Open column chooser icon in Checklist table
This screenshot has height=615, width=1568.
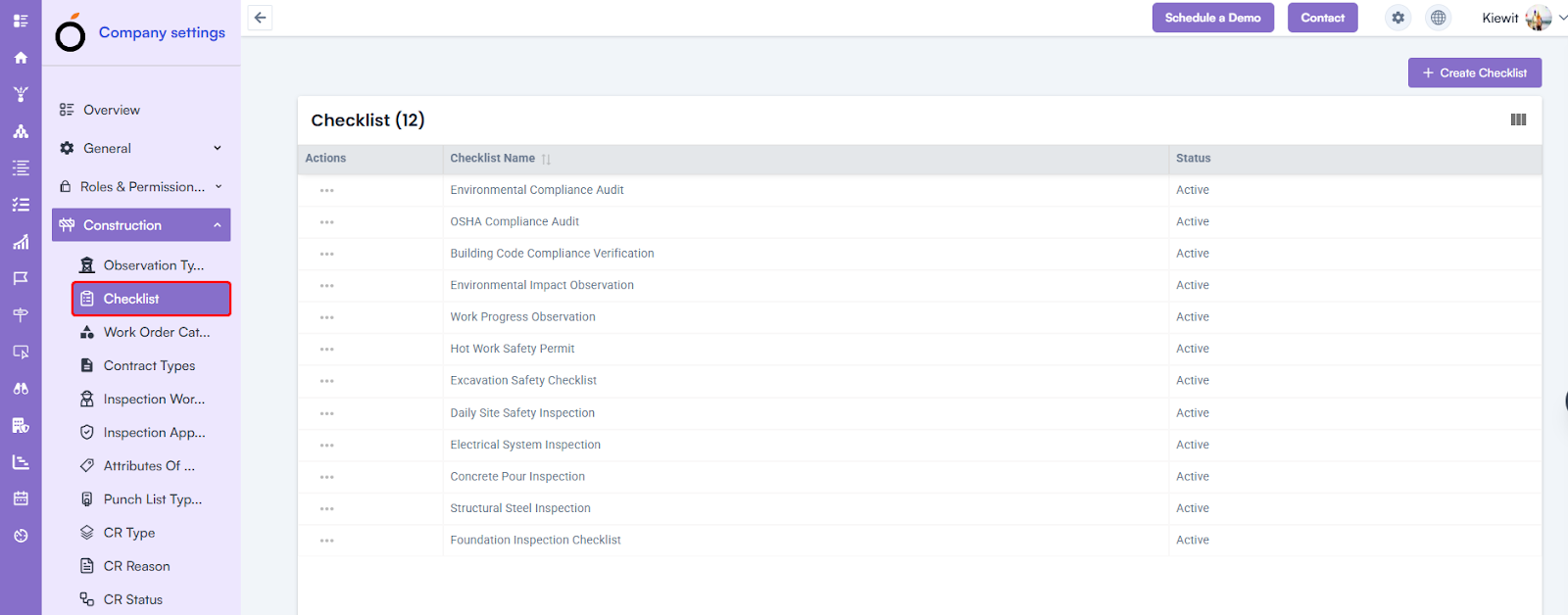[x=1518, y=119]
